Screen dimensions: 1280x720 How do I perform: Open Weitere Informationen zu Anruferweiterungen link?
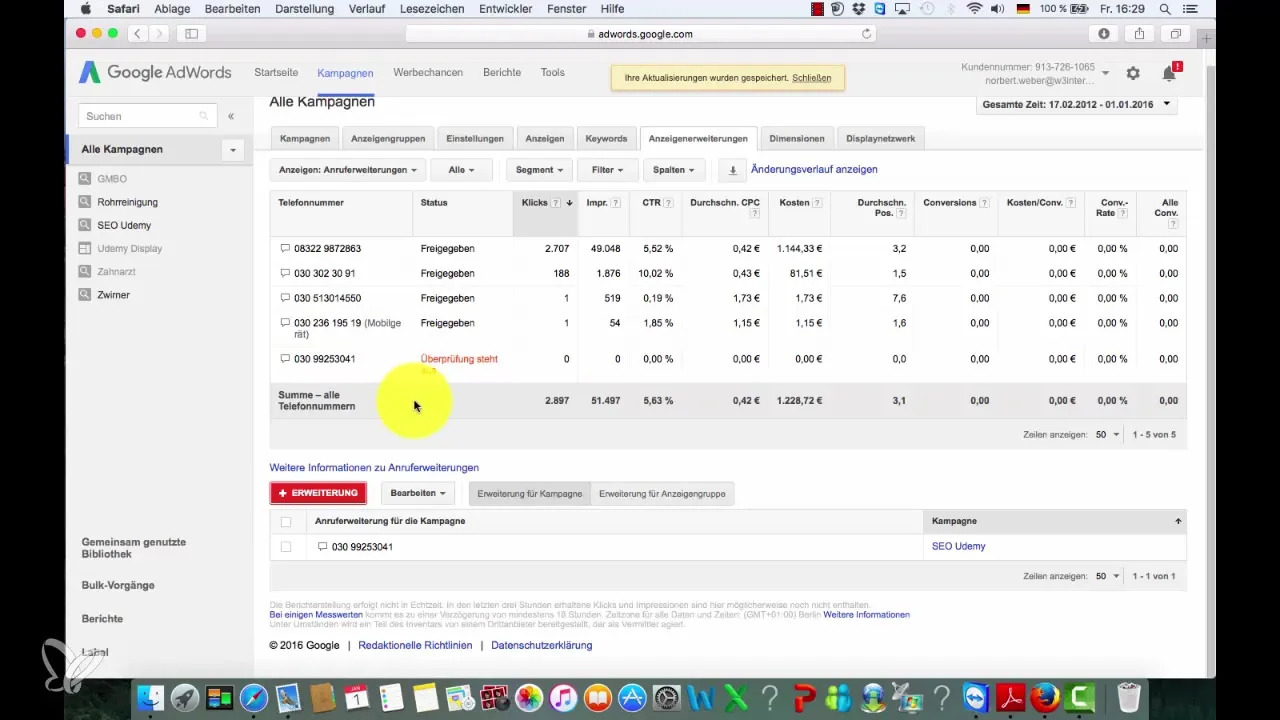tap(374, 468)
